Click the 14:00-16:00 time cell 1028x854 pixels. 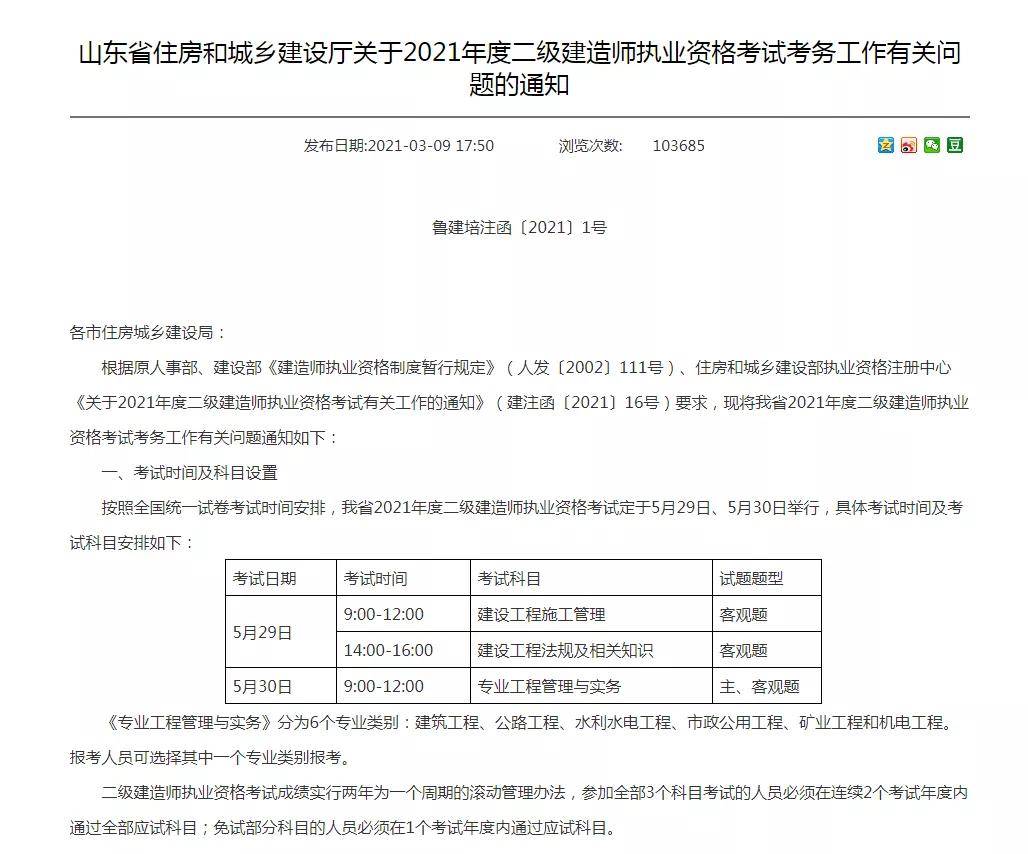403,650
